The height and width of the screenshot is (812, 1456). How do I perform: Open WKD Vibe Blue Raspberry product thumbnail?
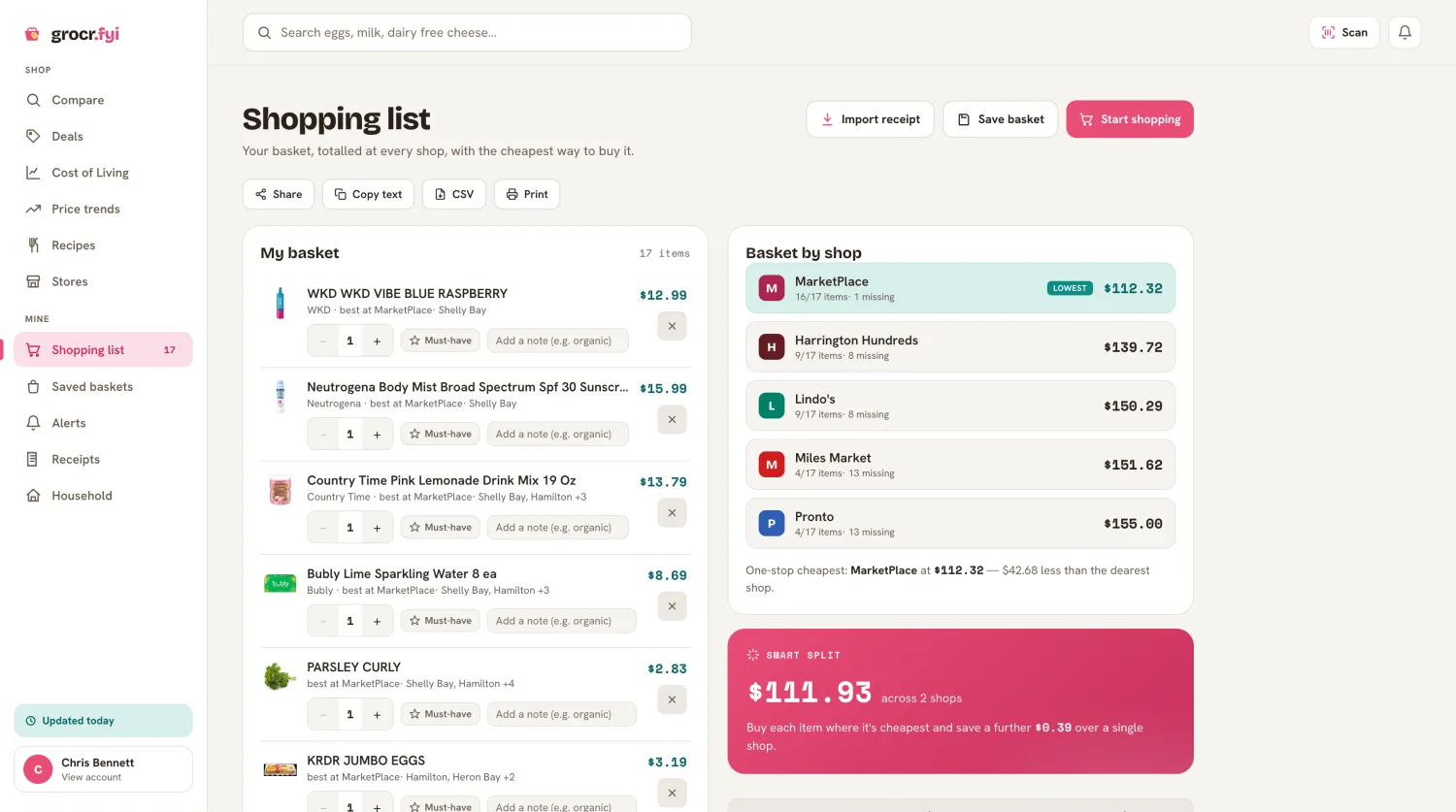(x=281, y=304)
